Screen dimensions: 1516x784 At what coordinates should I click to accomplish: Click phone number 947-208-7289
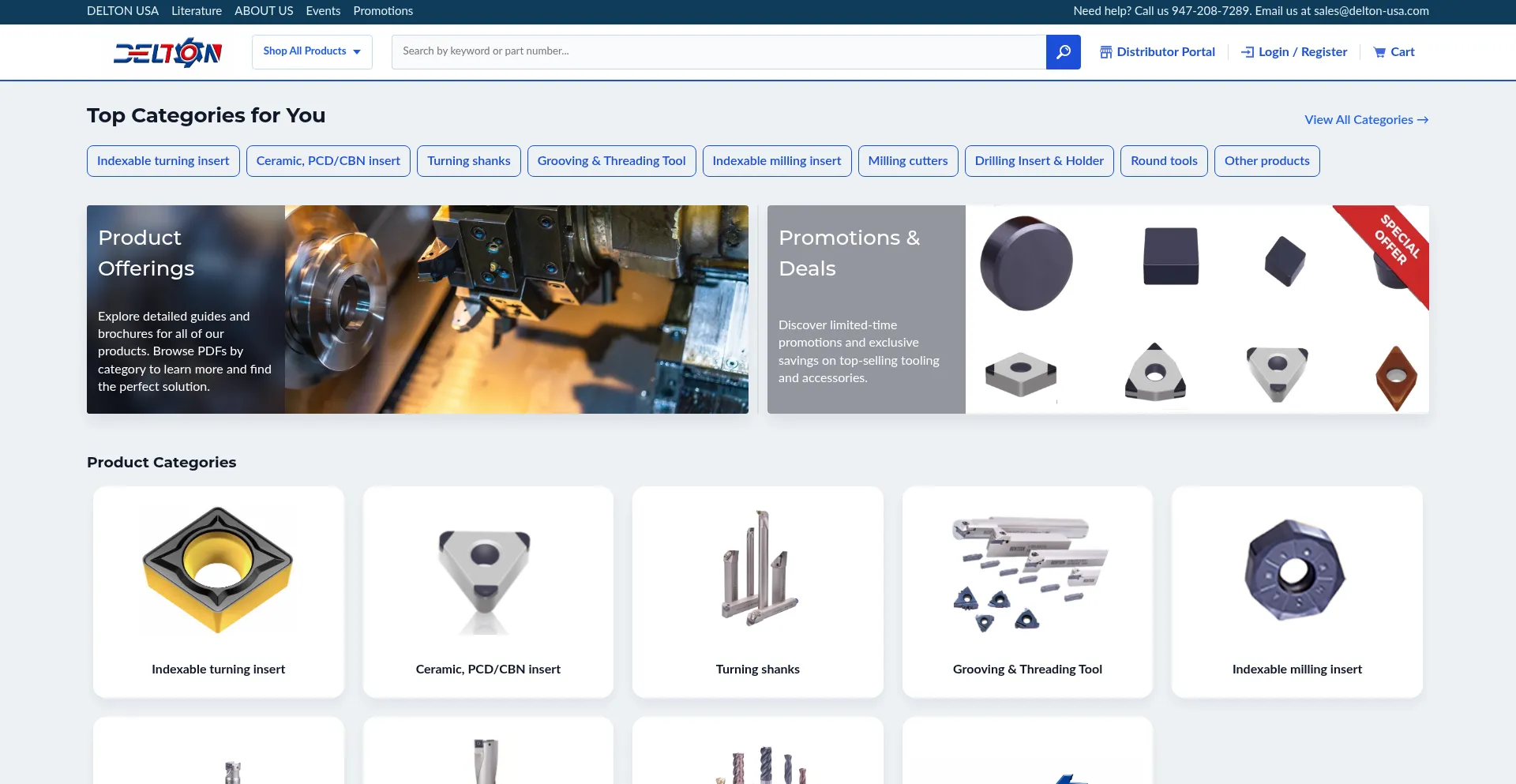1210,11
